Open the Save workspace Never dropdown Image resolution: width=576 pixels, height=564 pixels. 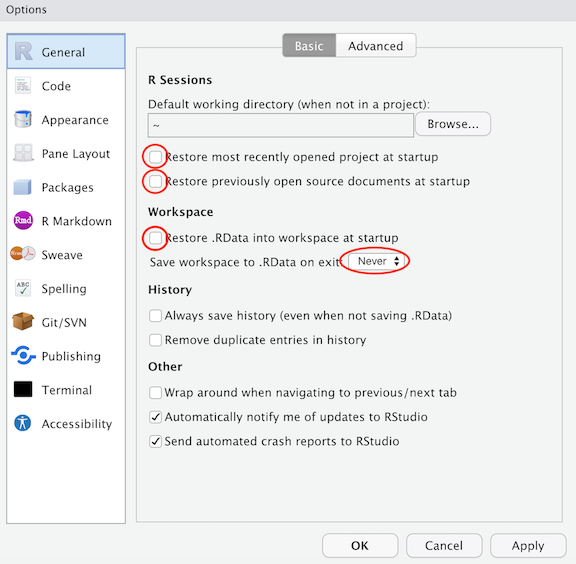coord(377,261)
